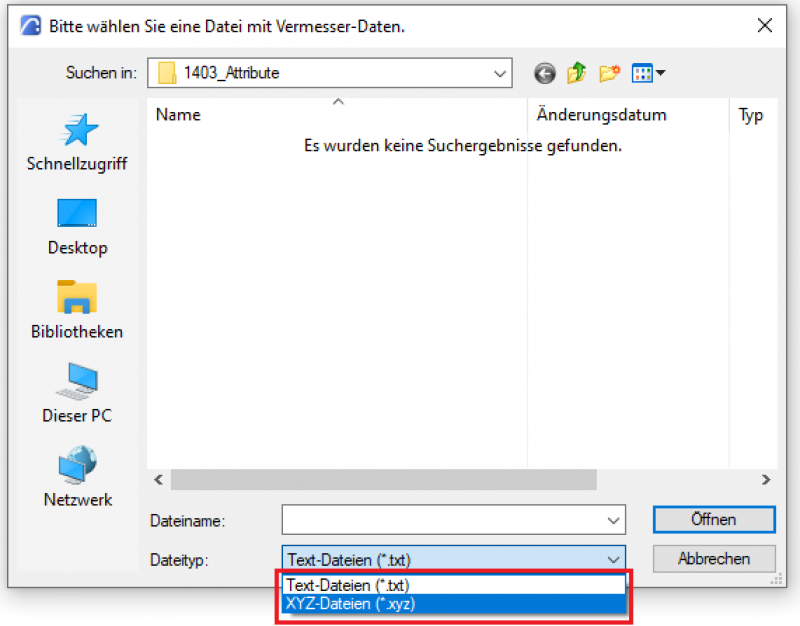Expand the Suchen in folder dropdown
This screenshot has height=626, width=800.
point(499,73)
